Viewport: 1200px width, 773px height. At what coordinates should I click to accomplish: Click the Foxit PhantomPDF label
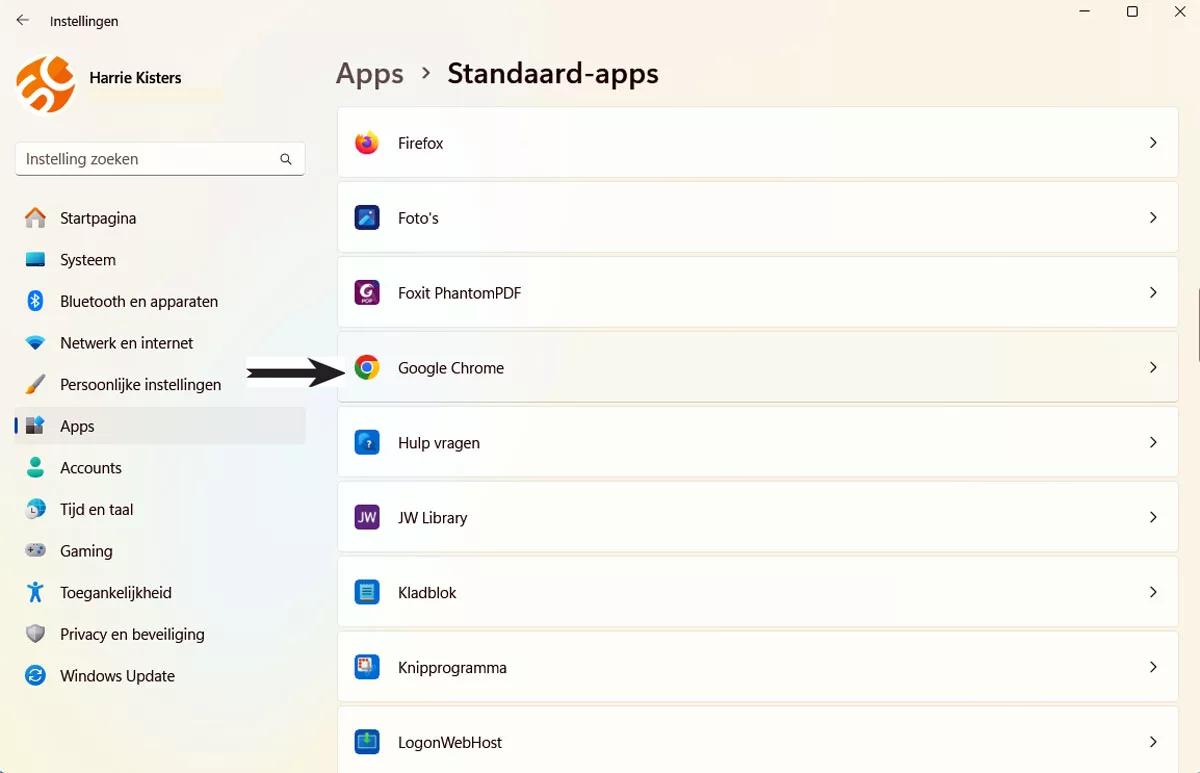pyautogui.click(x=459, y=293)
